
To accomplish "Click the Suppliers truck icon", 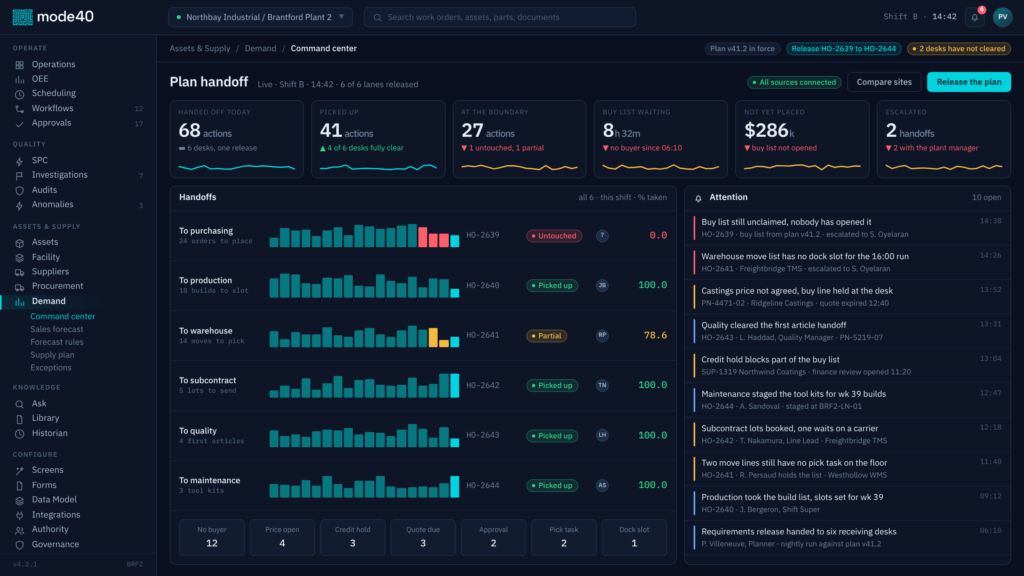I will (20, 272).
